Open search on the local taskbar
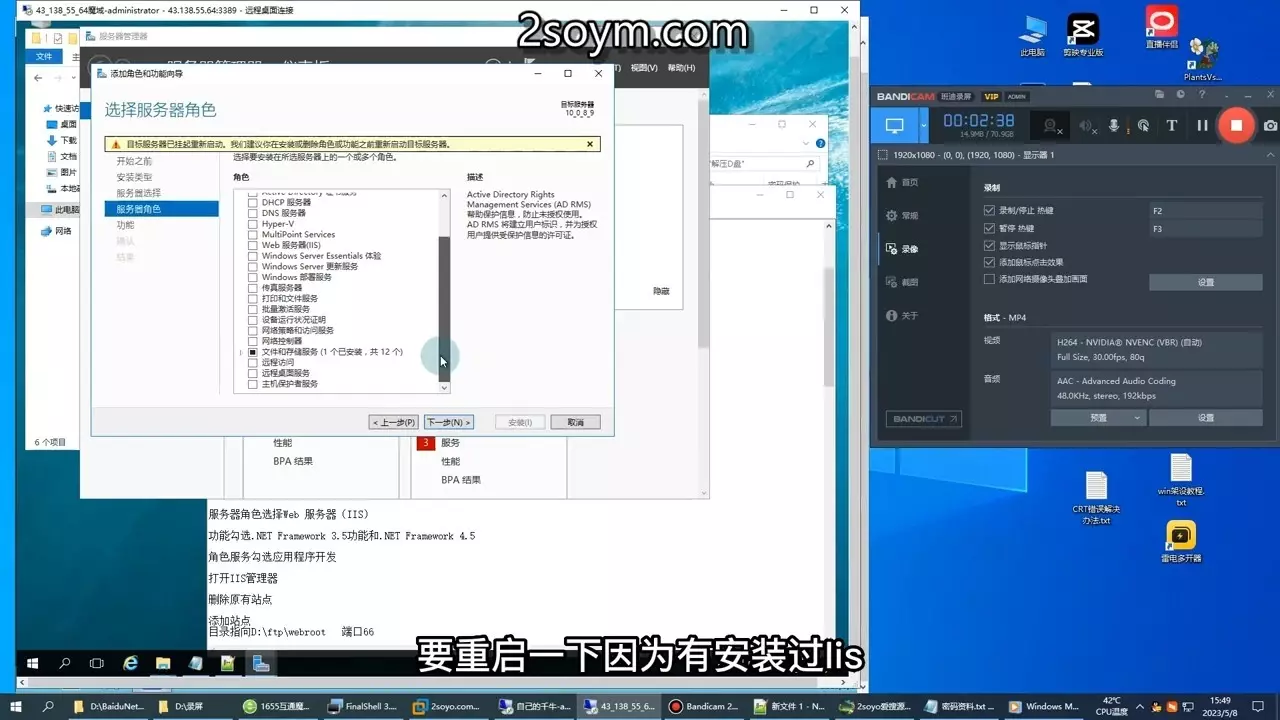Image resolution: width=1280 pixels, height=720 pixels. pos(48,706)
